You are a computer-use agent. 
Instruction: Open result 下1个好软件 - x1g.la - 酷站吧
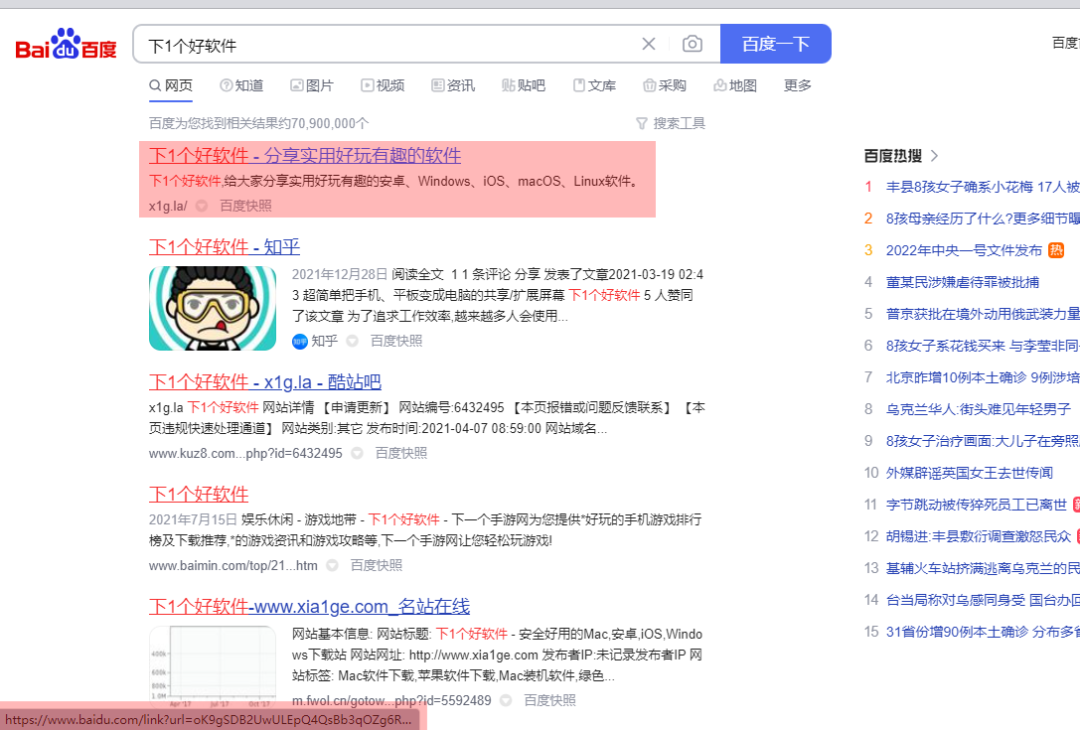tap(265, 382)
